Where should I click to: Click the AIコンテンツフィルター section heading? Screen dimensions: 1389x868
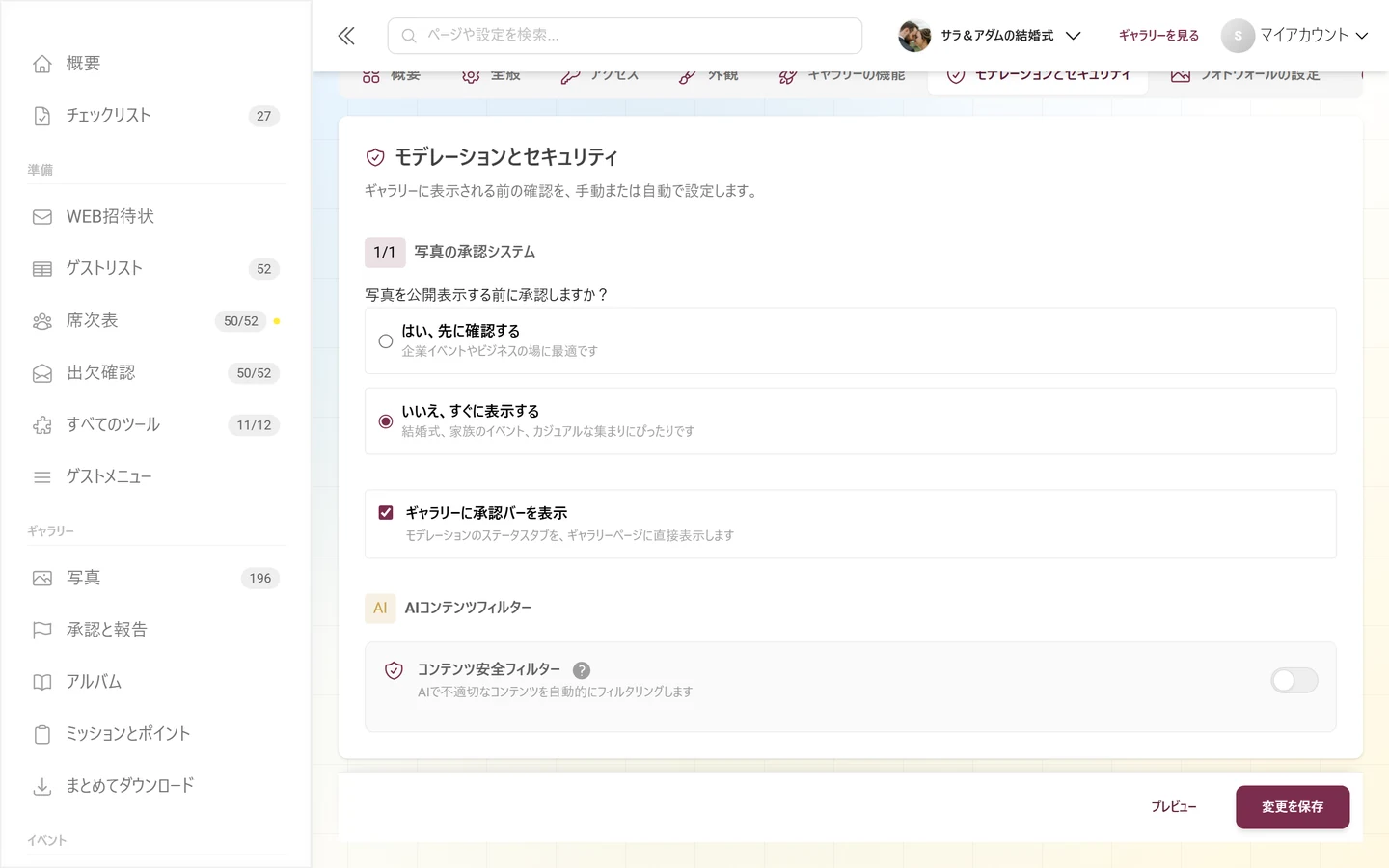click(x=468, y=609)
